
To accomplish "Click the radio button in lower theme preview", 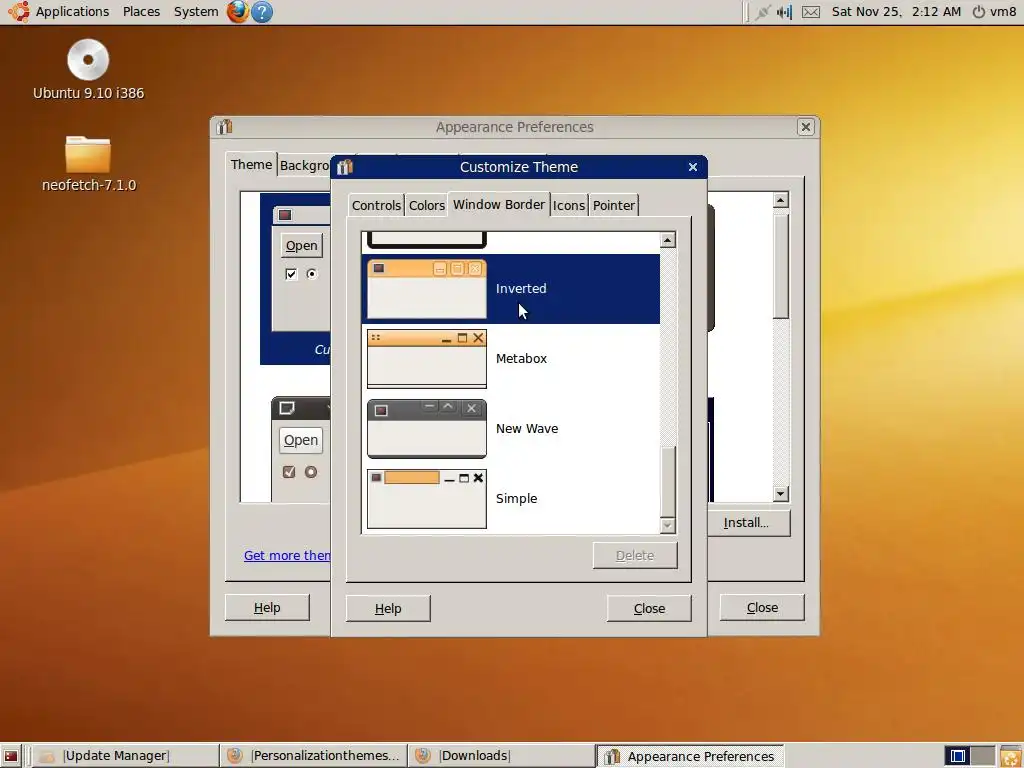I will pos(311,472).
